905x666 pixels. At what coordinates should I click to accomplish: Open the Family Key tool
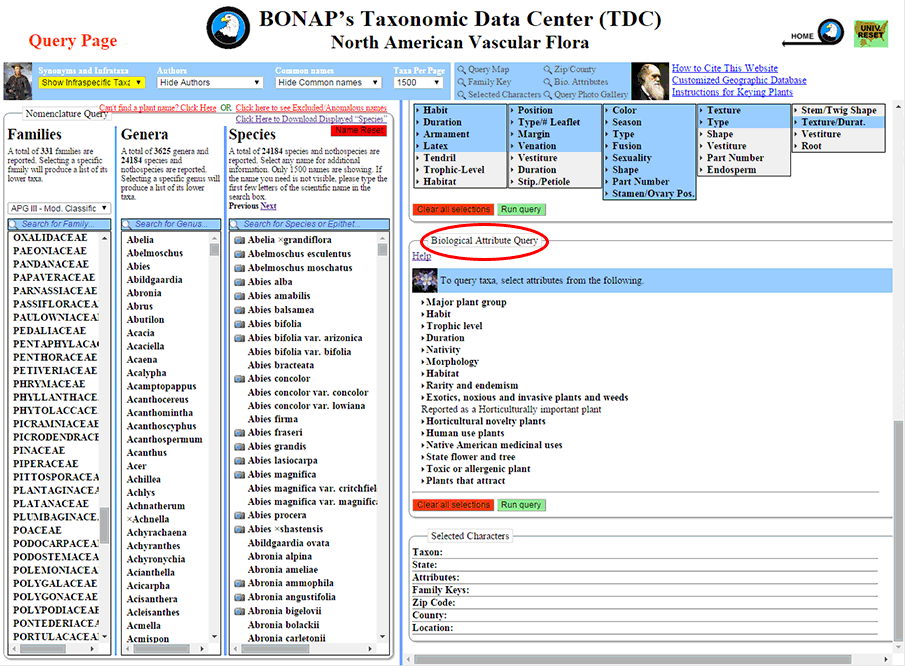tap(484, 82)
